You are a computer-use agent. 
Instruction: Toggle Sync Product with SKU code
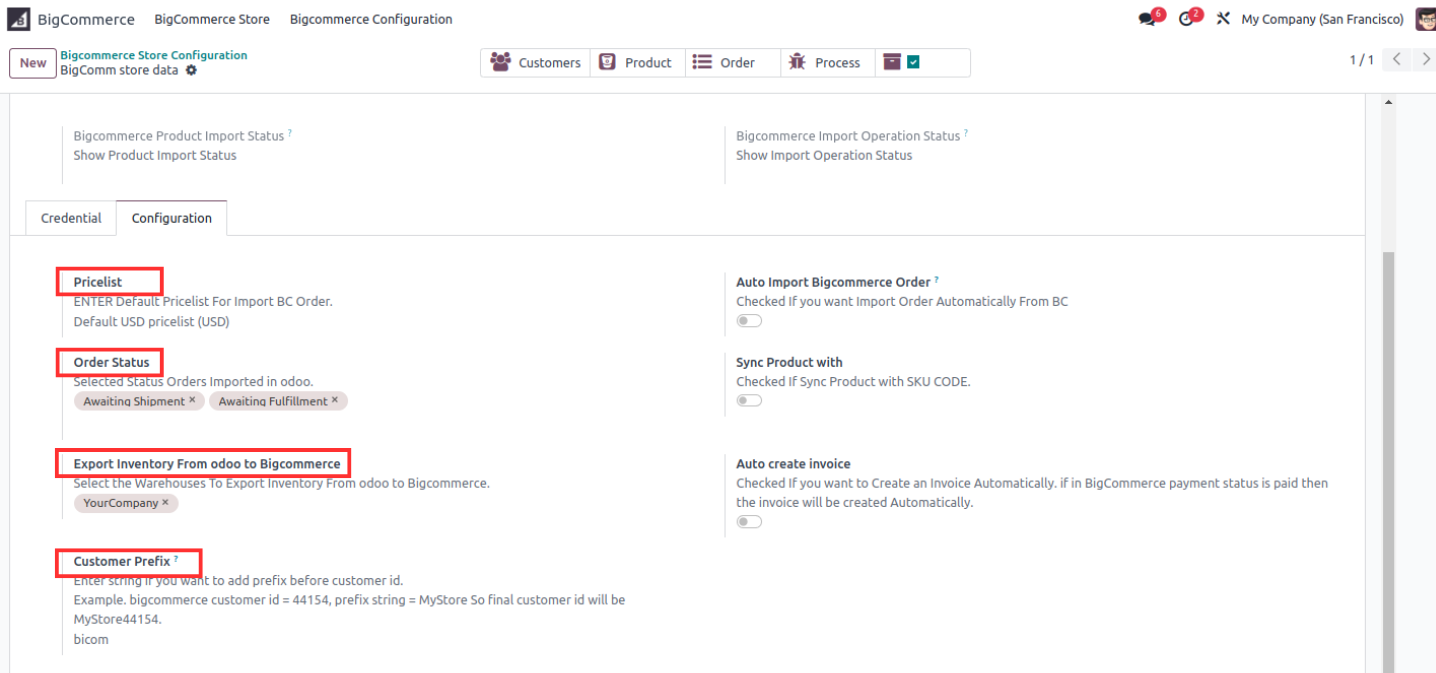(749, 400)
